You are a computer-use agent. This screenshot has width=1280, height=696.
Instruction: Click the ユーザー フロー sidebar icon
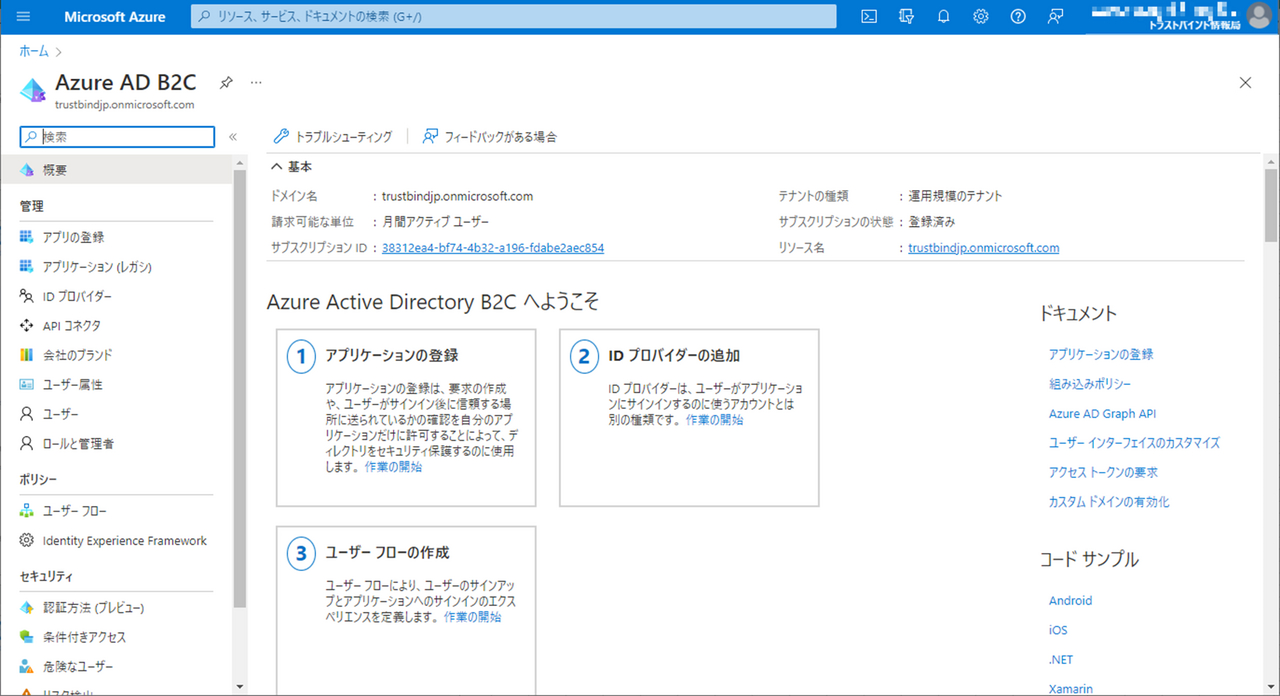[x=27, y=512]
